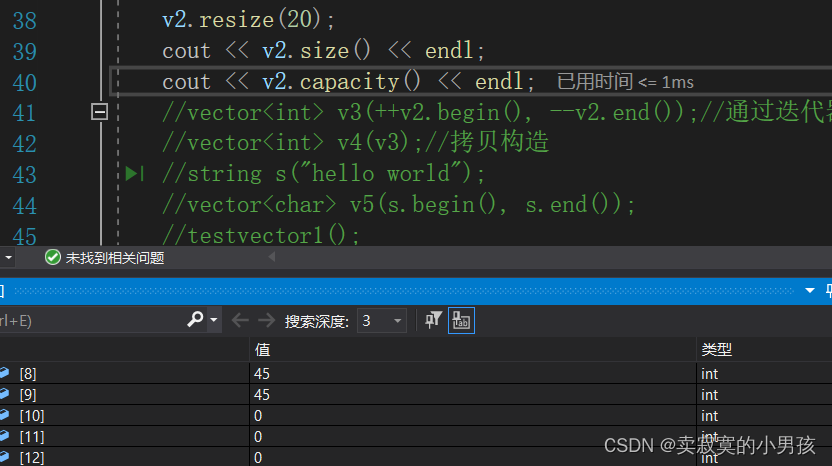832x466 pixels.
Task: Select the [10] row in watch list
Action: 416,416
